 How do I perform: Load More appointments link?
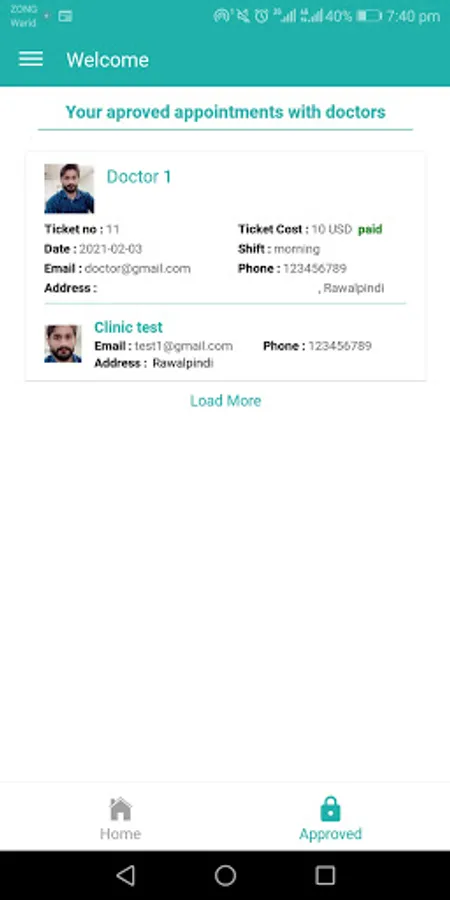(226, 401)
